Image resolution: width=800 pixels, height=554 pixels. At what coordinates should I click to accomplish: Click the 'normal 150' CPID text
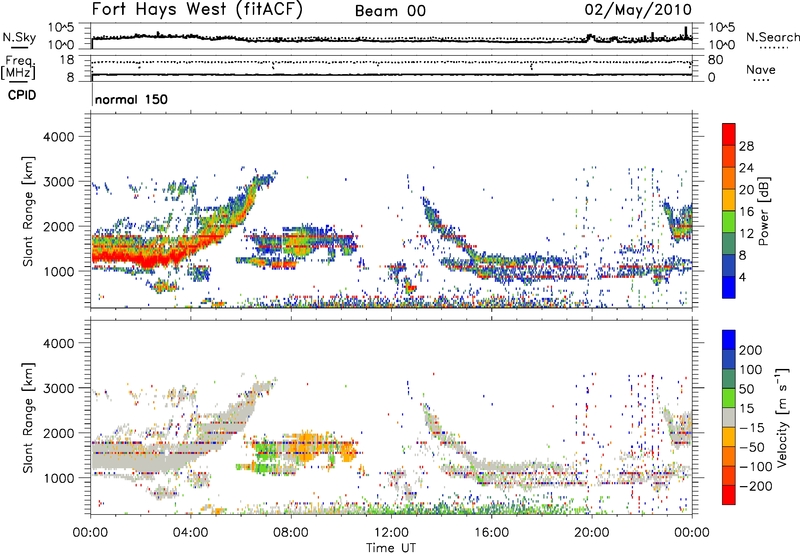click(131, 99)
